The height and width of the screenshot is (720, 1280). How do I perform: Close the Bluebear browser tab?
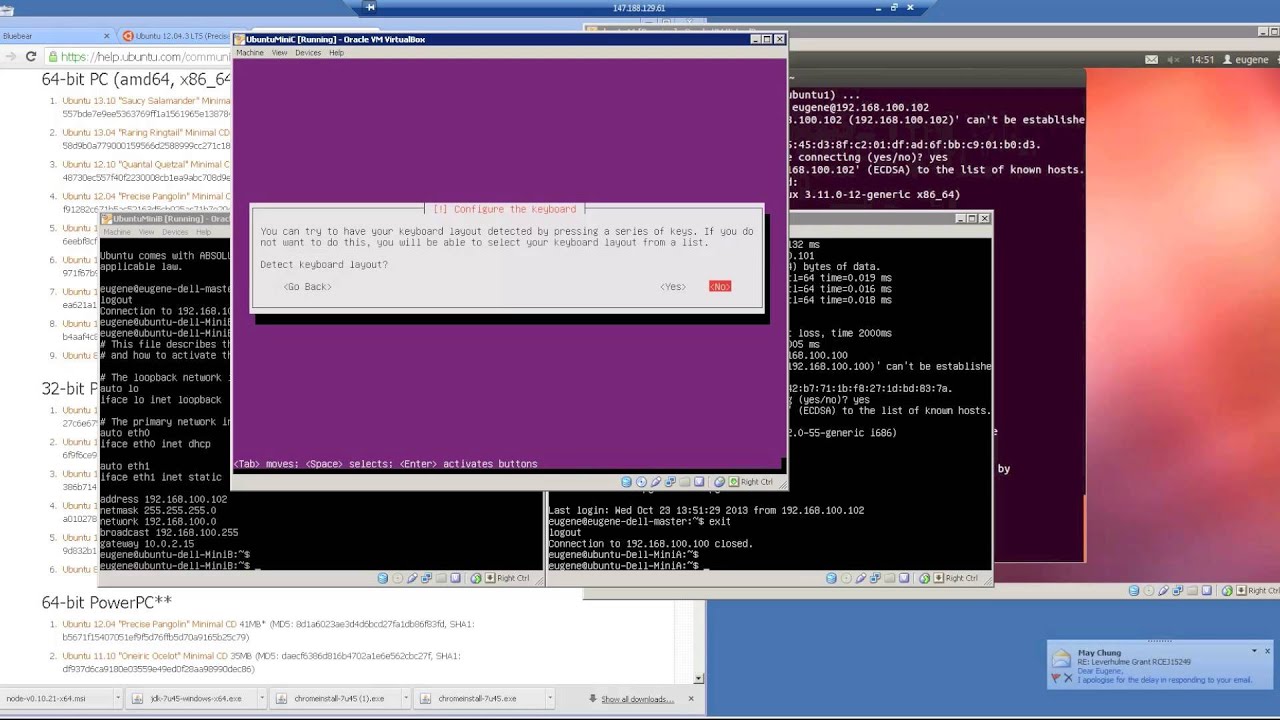[107, 36]
